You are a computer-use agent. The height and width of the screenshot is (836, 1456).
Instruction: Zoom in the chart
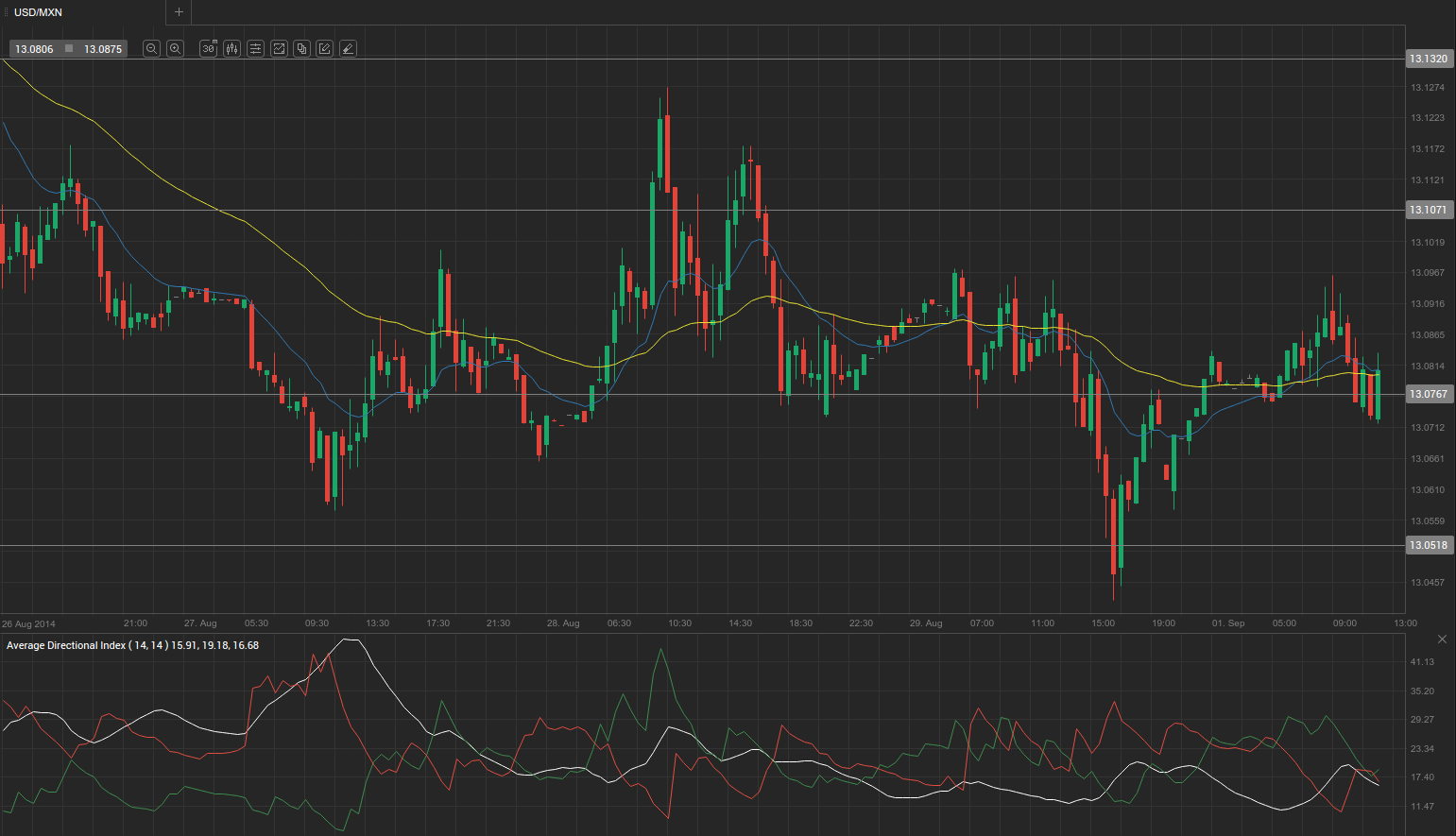point(175,49)
